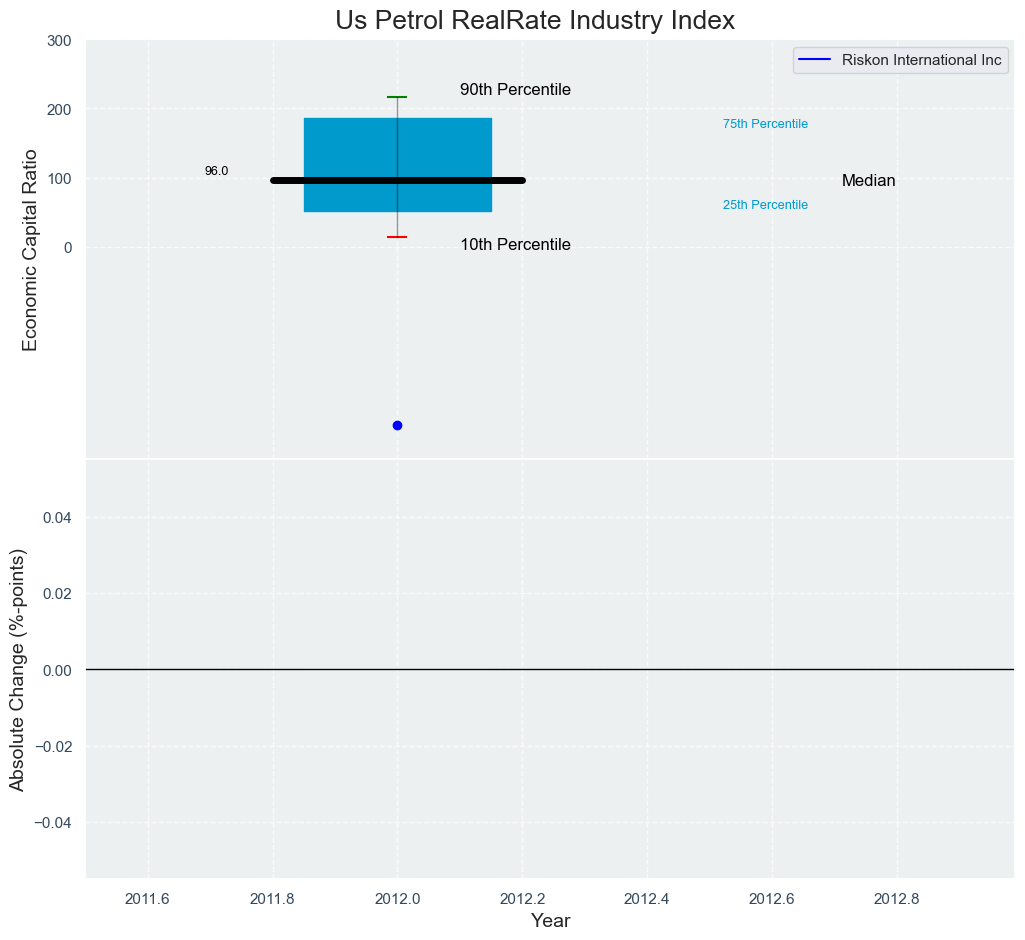
Task: Click the 0.04 tick in lower chart
Action: [x=59, y=517]
